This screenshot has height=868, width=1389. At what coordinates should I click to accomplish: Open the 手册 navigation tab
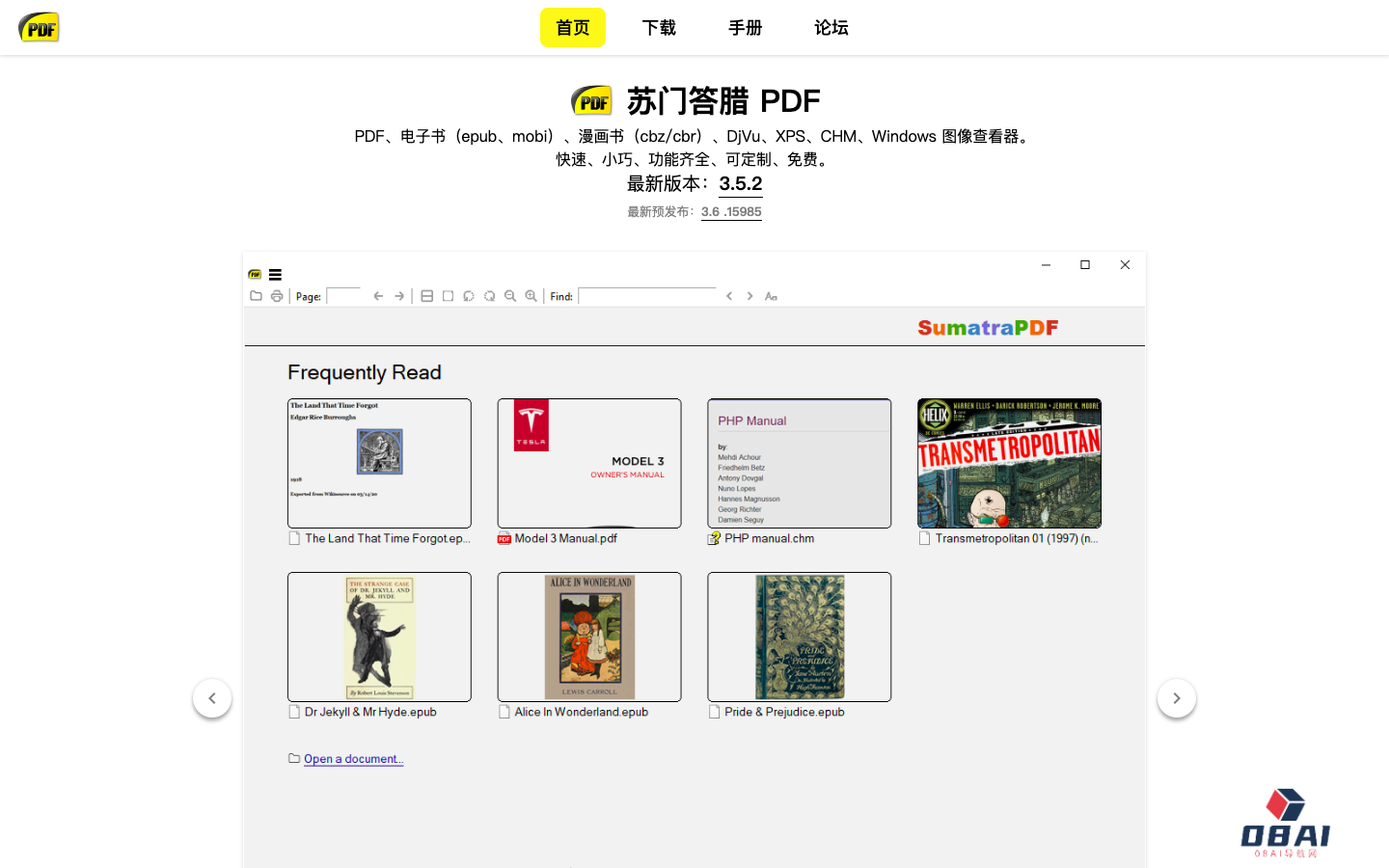[x=745, y=28]
